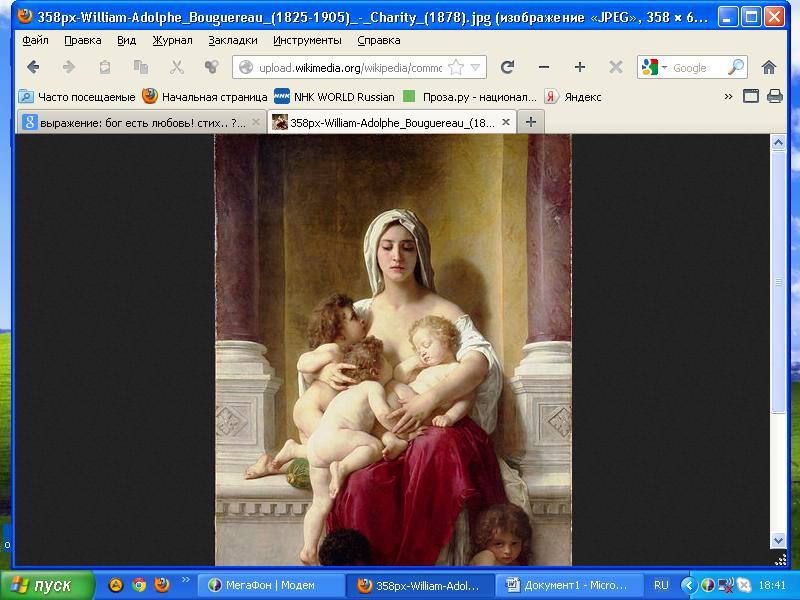The width and height of the screenshot is (800, 600).
Task: Open the Начальная страница bookmark
Action: [205, 96]
